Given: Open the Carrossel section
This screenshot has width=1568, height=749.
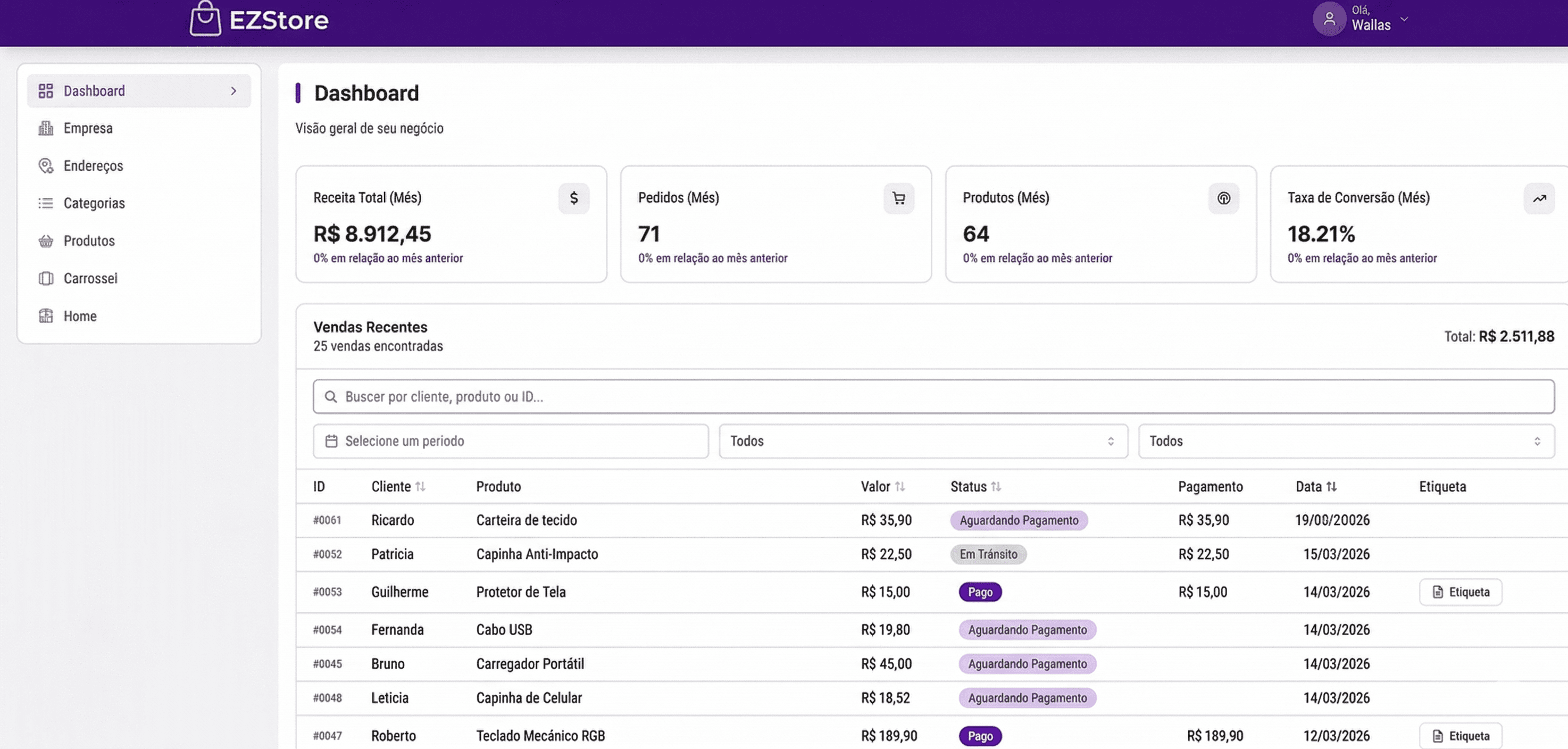Looking at the screenshot, I should tap(90, 278).
